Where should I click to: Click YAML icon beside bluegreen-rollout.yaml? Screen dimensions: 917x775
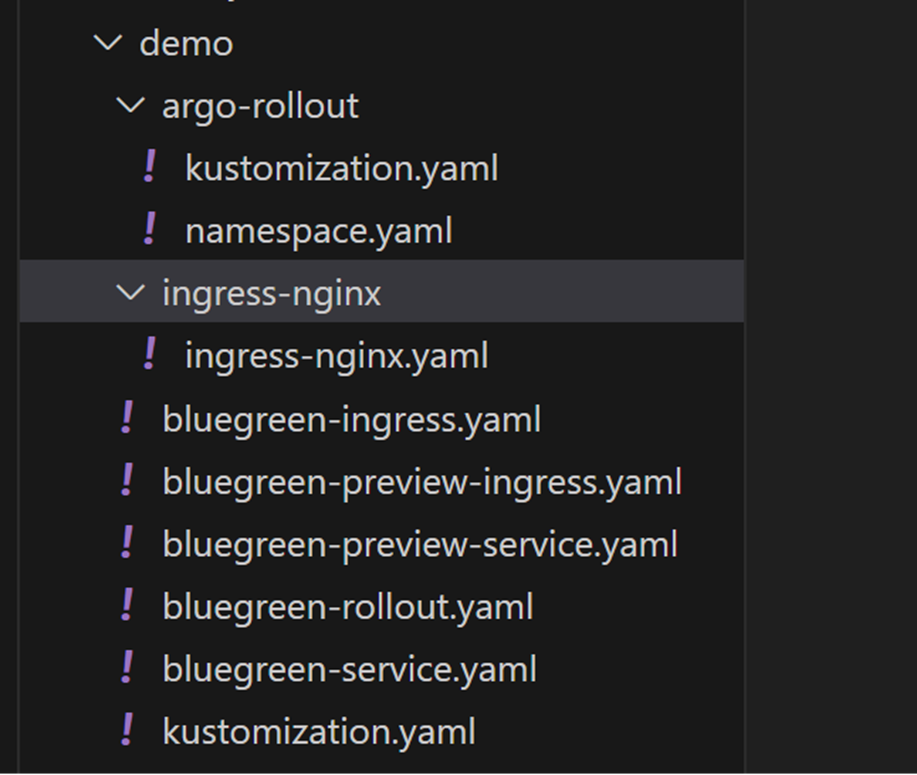click(127, 606)
